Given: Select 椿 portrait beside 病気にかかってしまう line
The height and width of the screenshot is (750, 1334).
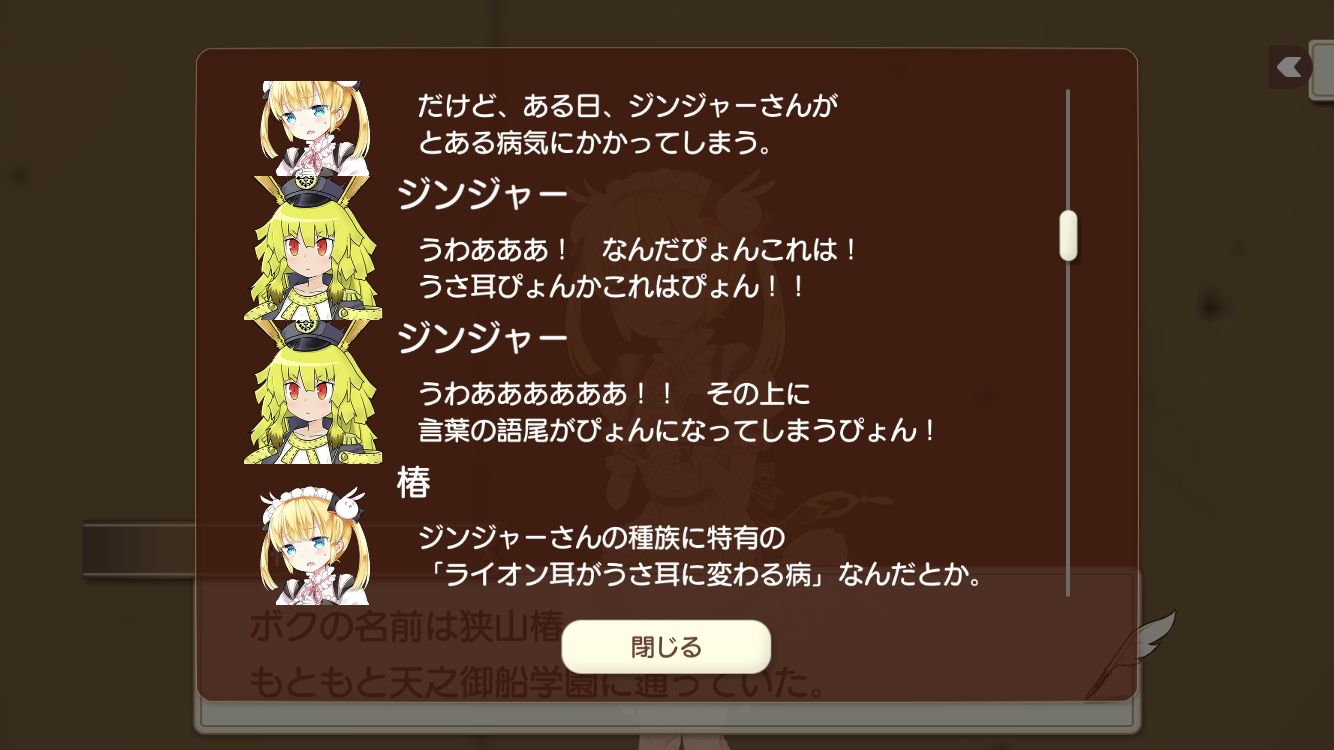Looking at the screenshot, I should pos(314,128).
